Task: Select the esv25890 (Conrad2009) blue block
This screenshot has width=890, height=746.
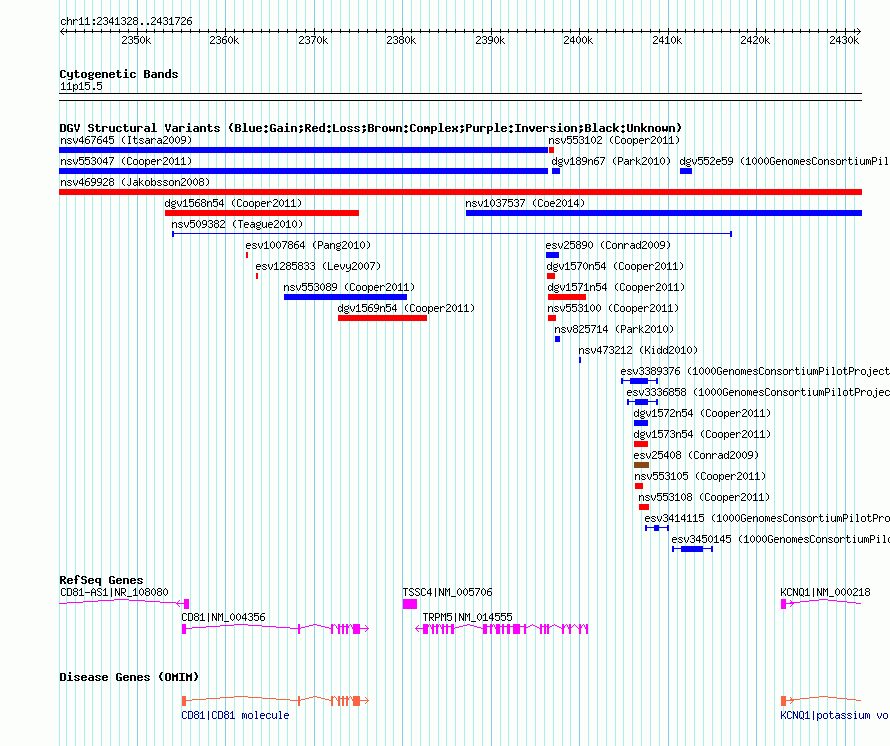Action: 552,255
